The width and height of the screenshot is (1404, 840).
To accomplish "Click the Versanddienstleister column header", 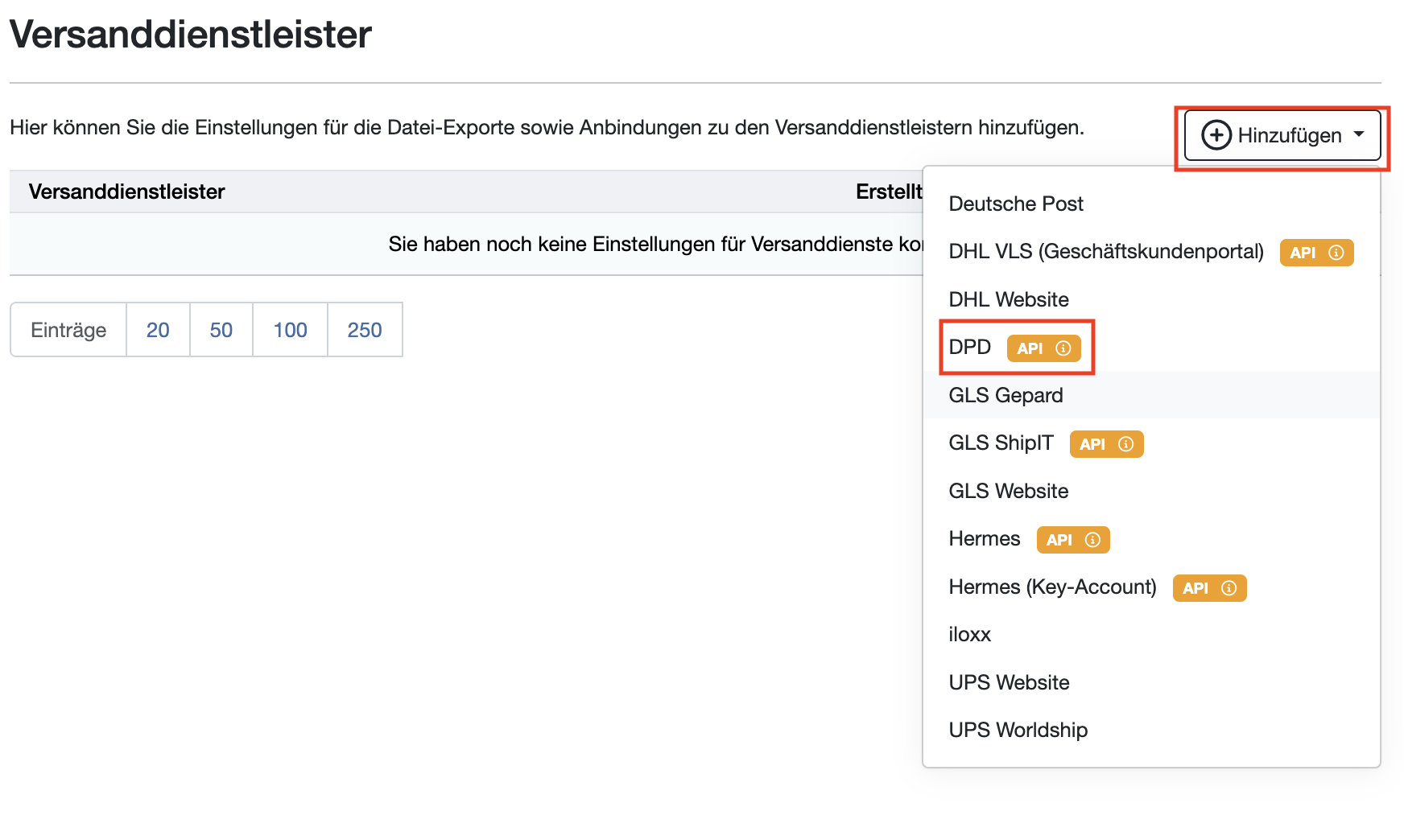I will (x=126, y=191).
